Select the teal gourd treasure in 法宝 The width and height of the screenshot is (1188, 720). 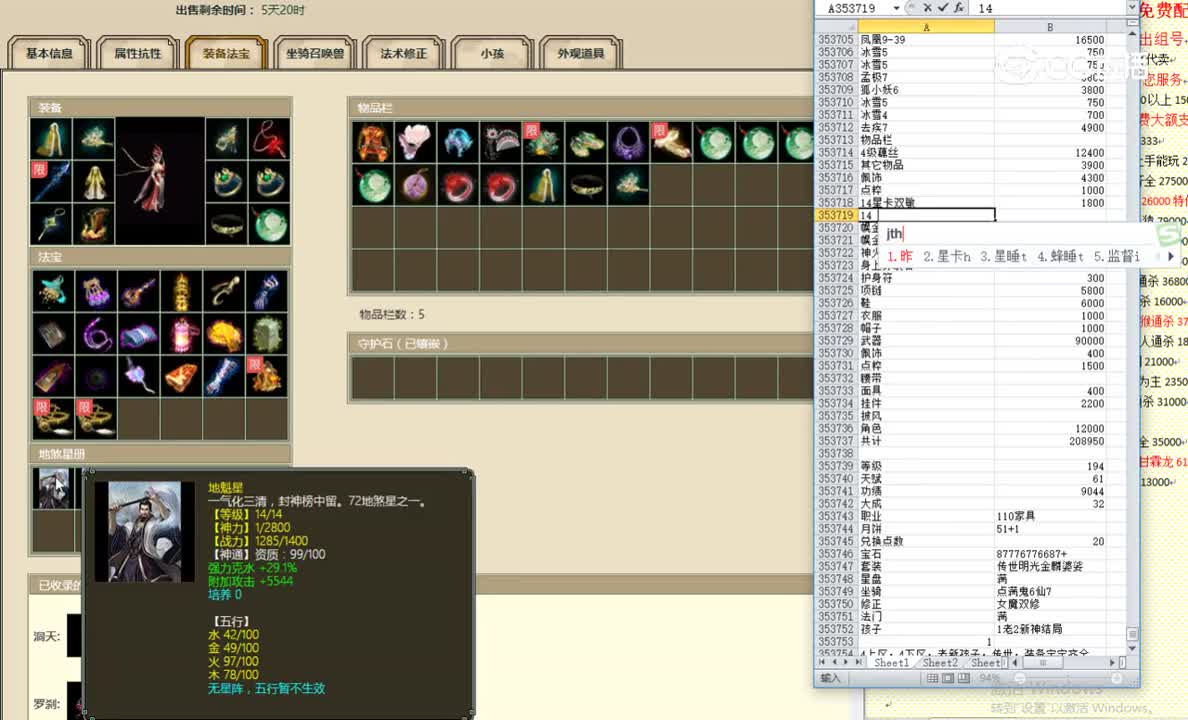coord(52,292)
